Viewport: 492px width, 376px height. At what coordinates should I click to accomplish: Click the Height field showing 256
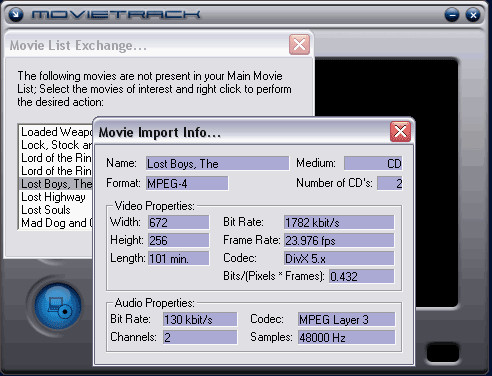(179, 240)
